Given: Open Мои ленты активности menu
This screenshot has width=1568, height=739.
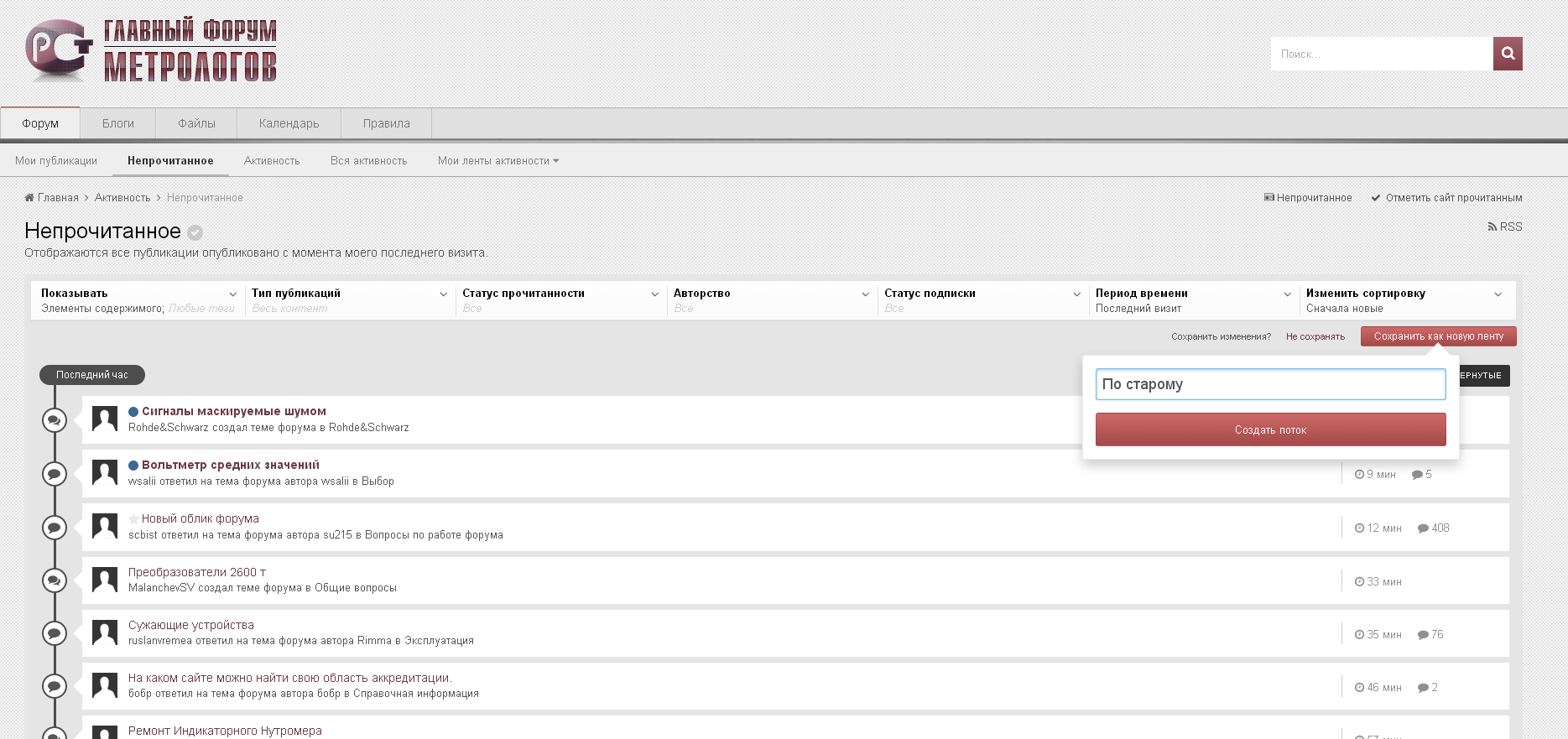Looking at the screenshot, I should (x=497, y=161).
